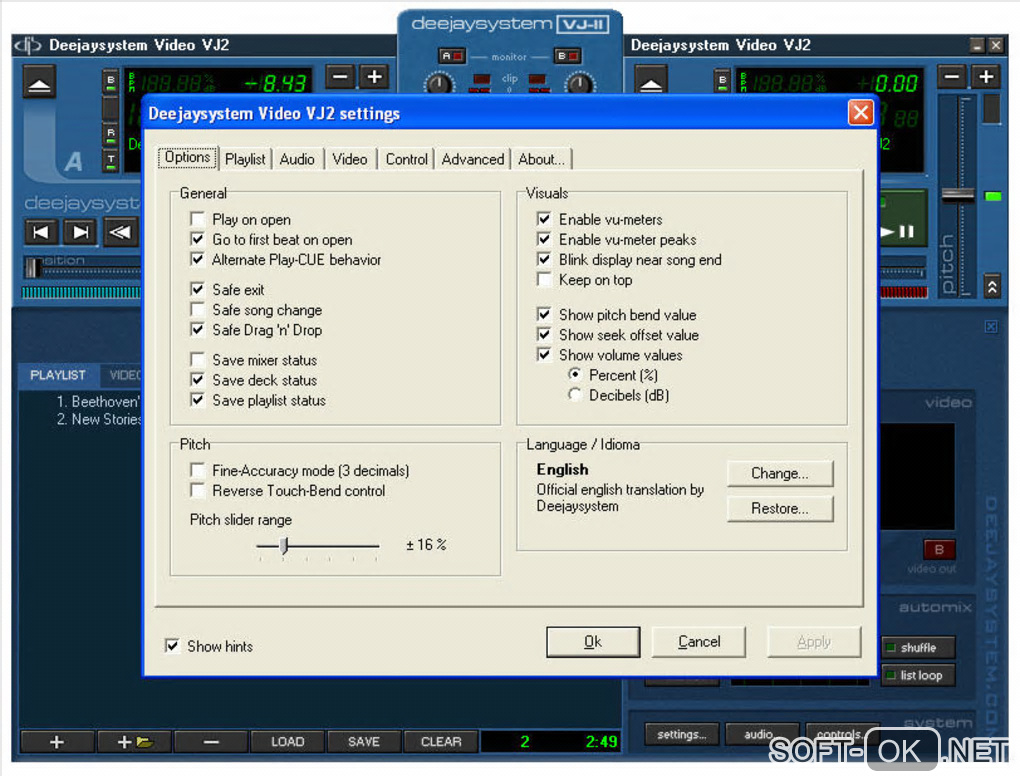Remove a track with the minus button

211,742
